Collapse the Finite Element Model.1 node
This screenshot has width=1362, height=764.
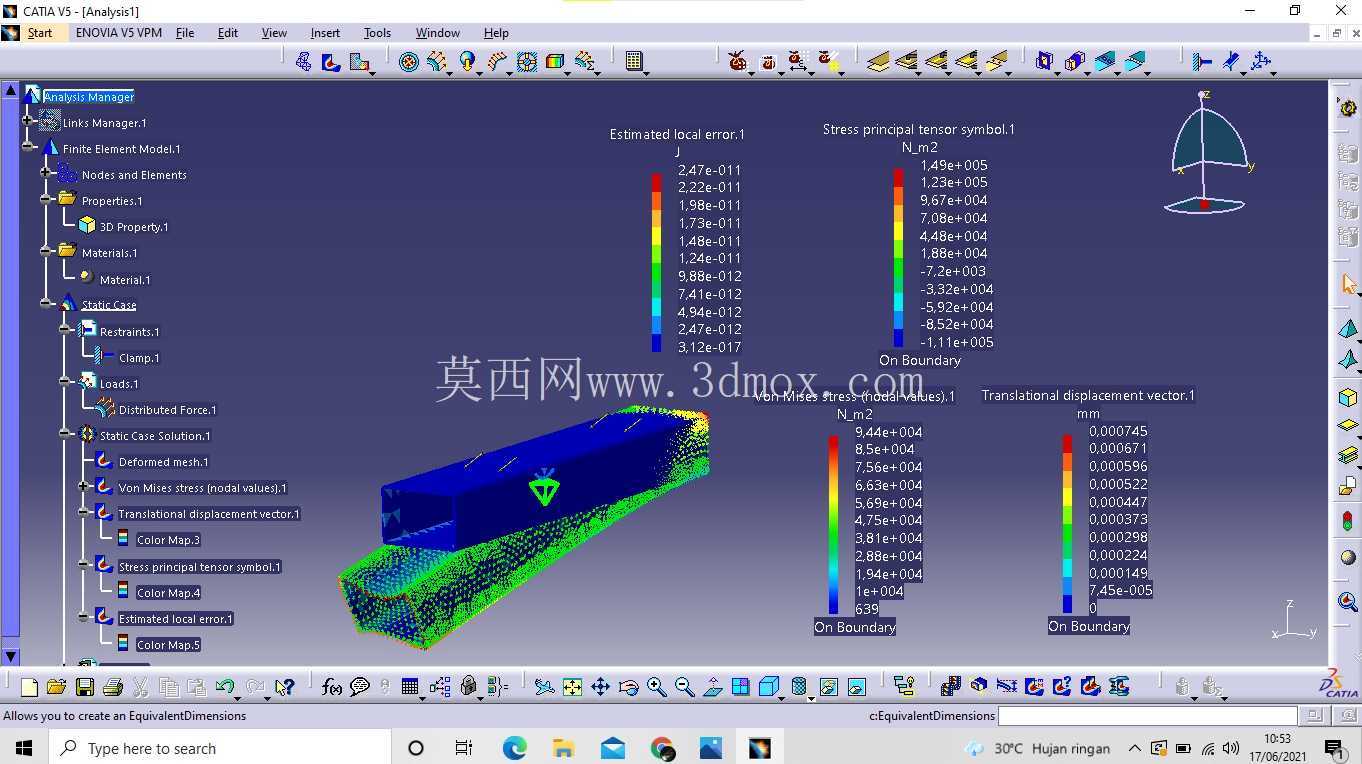point(28,148)
